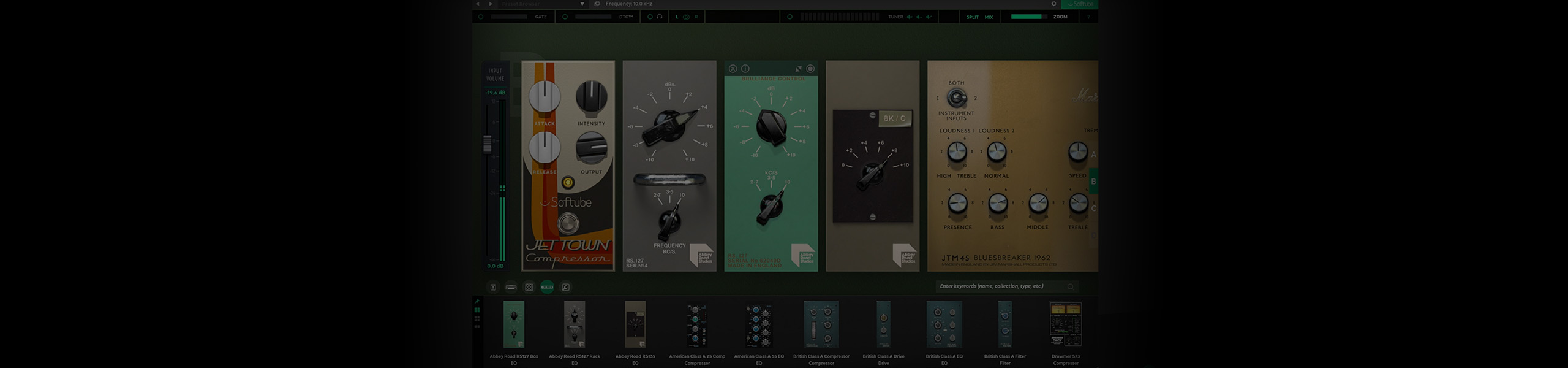The width and height of the screenshot is (1568, 368).
Task: Open the Brilliance Control info icon
Action: (x=745, y=69)
